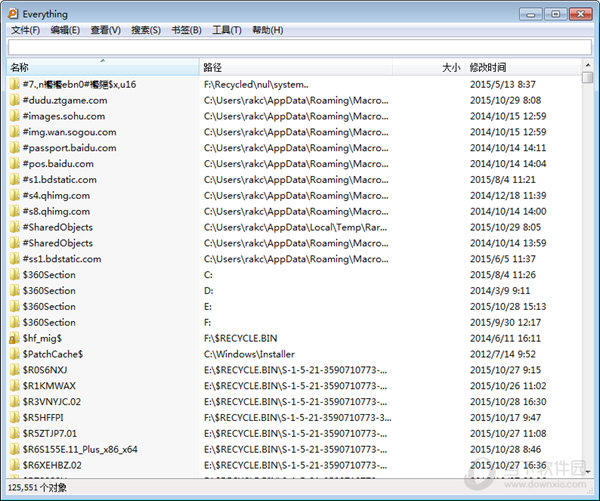Viewport: 600px width, 501px height.
Task: Click locked folder icon beside $hf_mig$
Action: point(14,338)
